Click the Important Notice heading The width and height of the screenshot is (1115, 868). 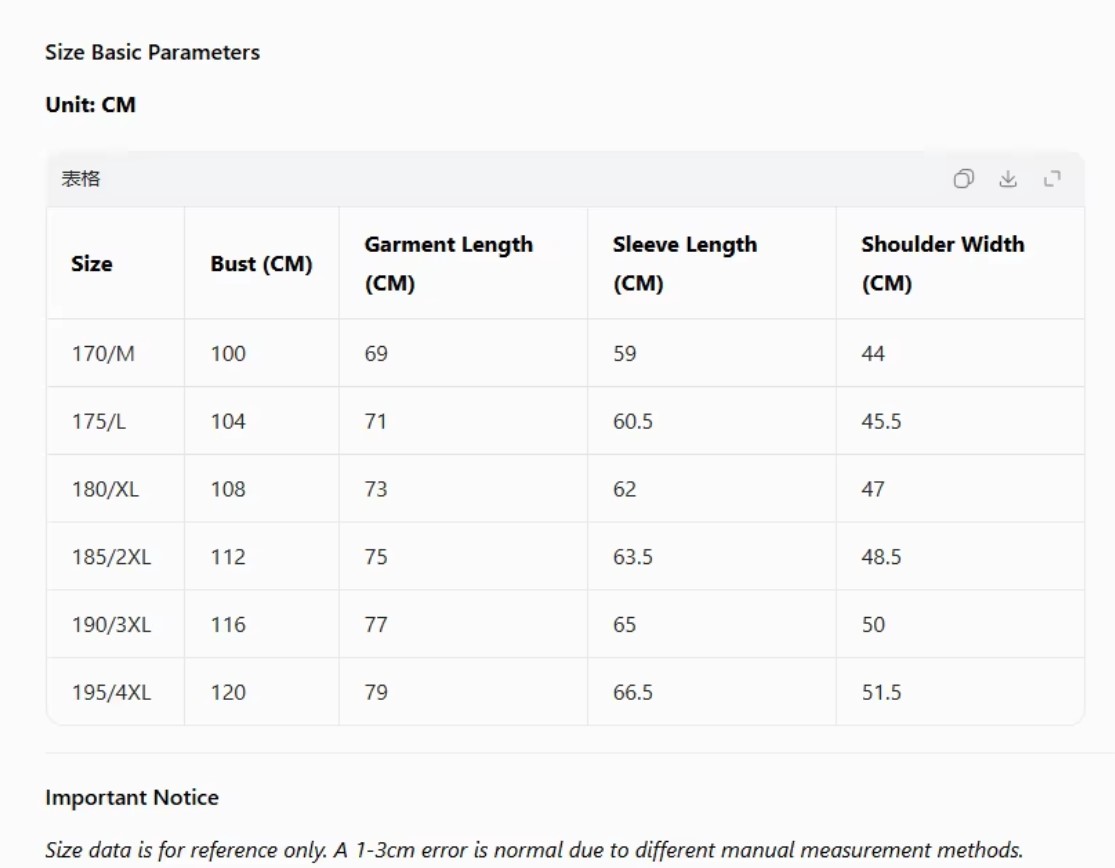click(x=132, y=798)
